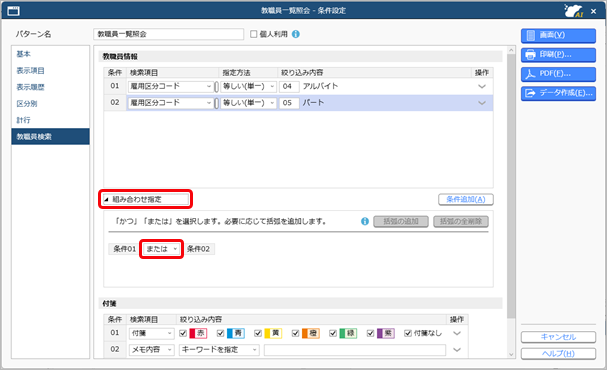Open 指定方法 dropdown for condition 01
607x370 pixels.
(x=249, y=86)
